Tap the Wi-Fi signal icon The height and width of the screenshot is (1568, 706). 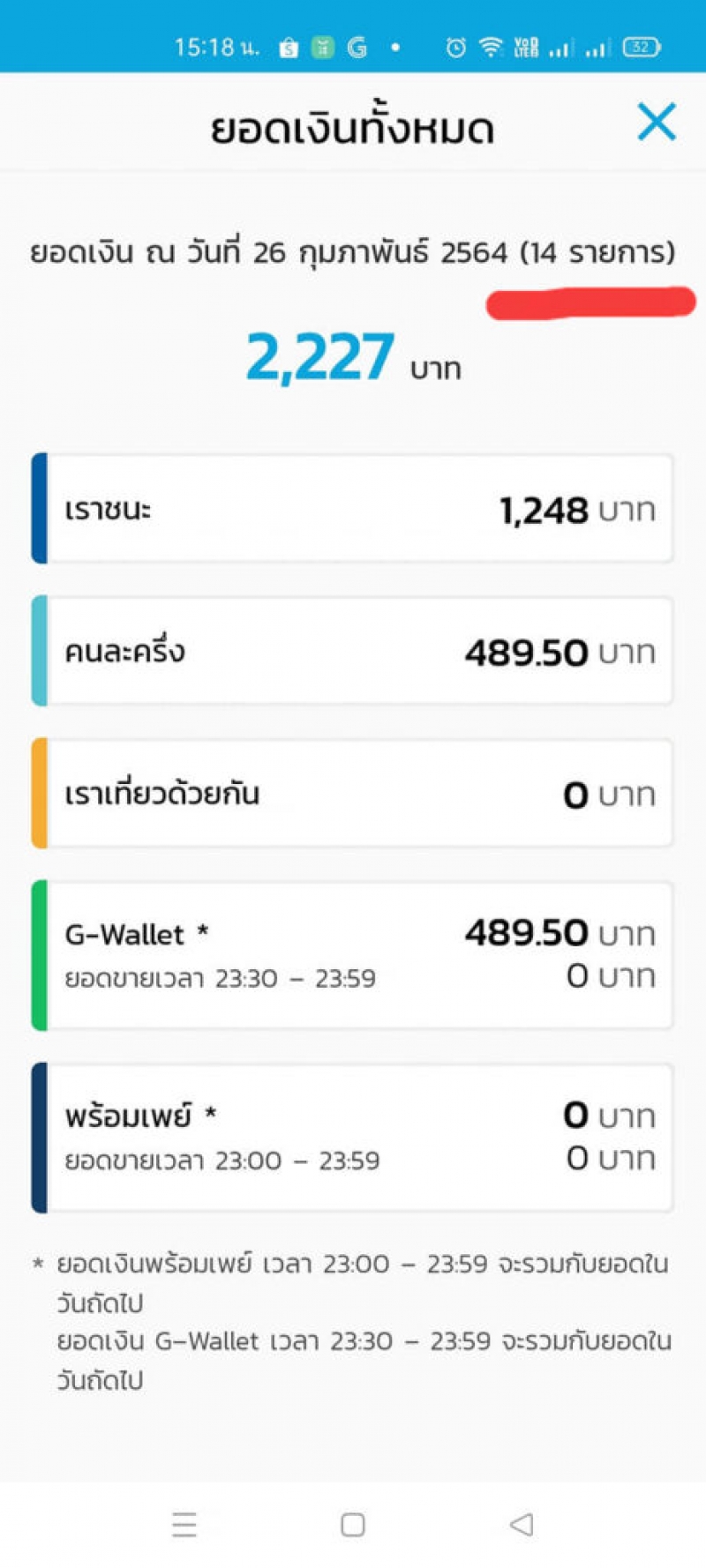pos(491,48)
